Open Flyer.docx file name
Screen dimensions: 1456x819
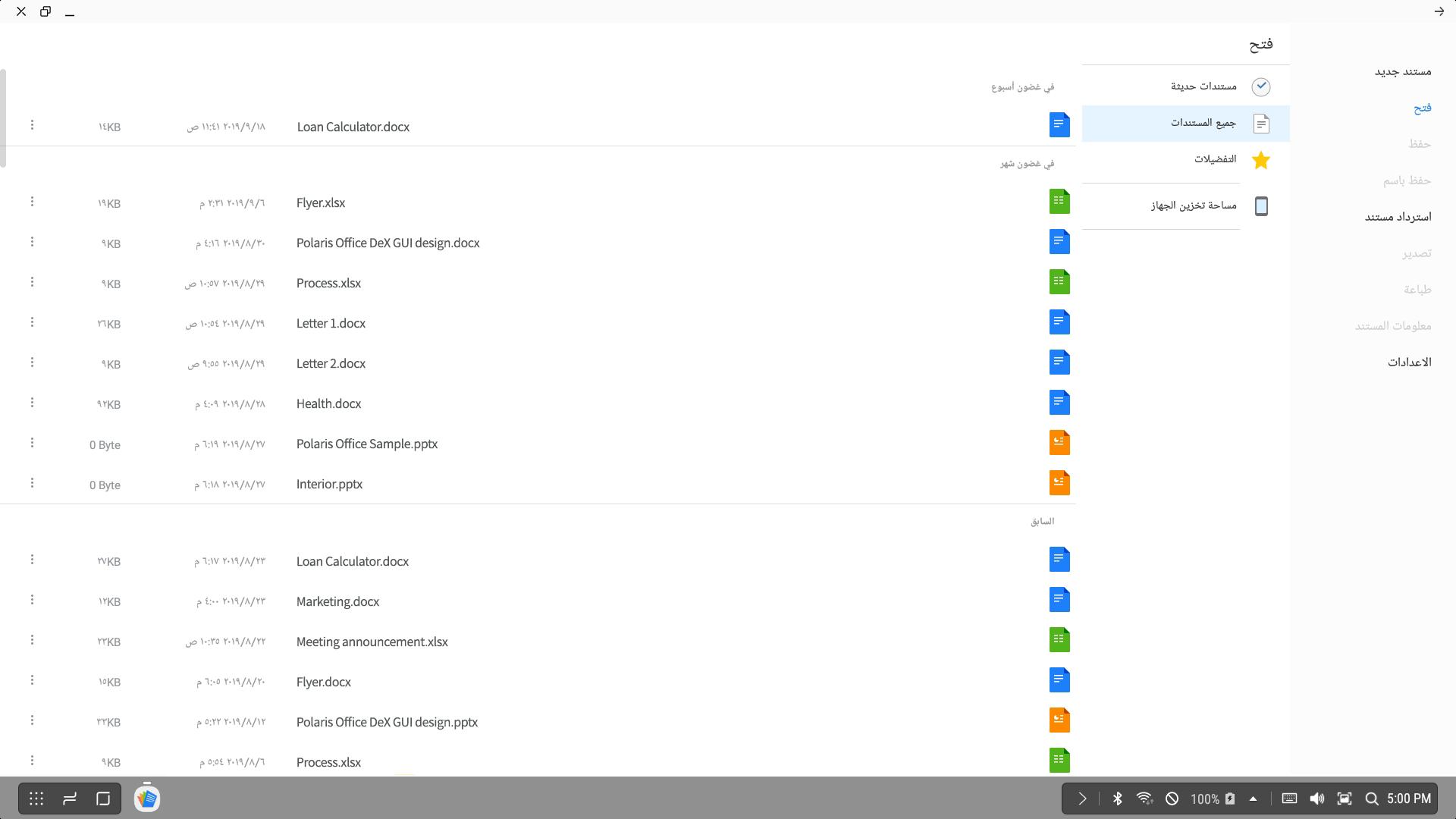pyautogui.click(x=324, y=682)
